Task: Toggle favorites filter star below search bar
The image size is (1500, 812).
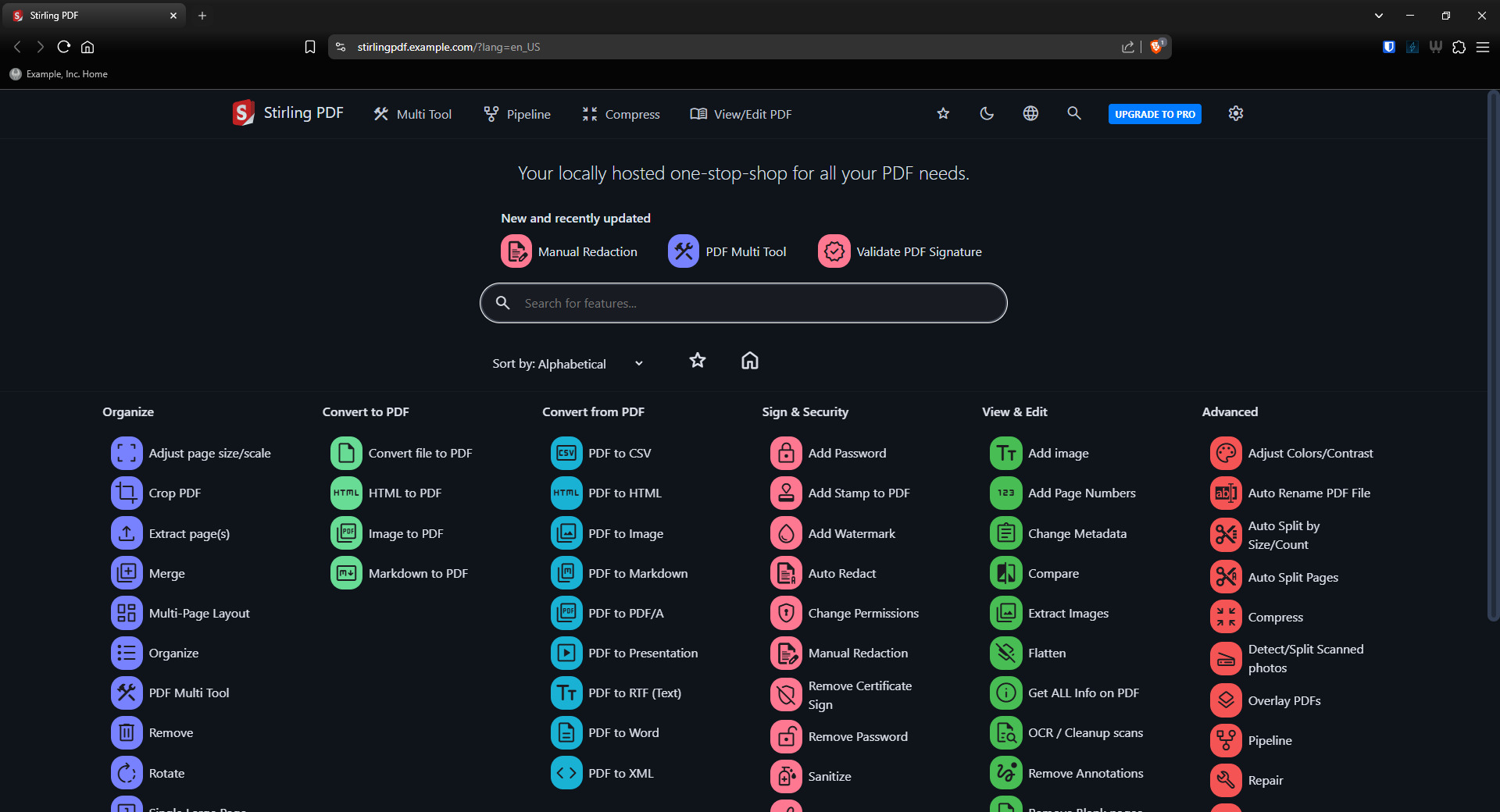Action: pyautogui.click(x=698, y=361)
